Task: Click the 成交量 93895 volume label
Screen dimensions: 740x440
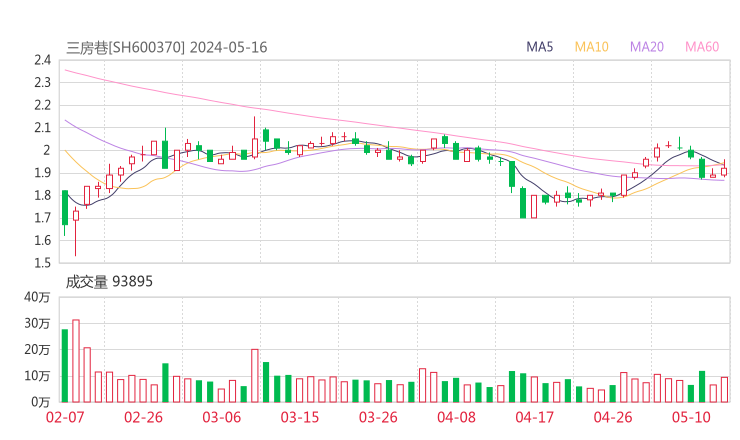Action: click(109, 282)
